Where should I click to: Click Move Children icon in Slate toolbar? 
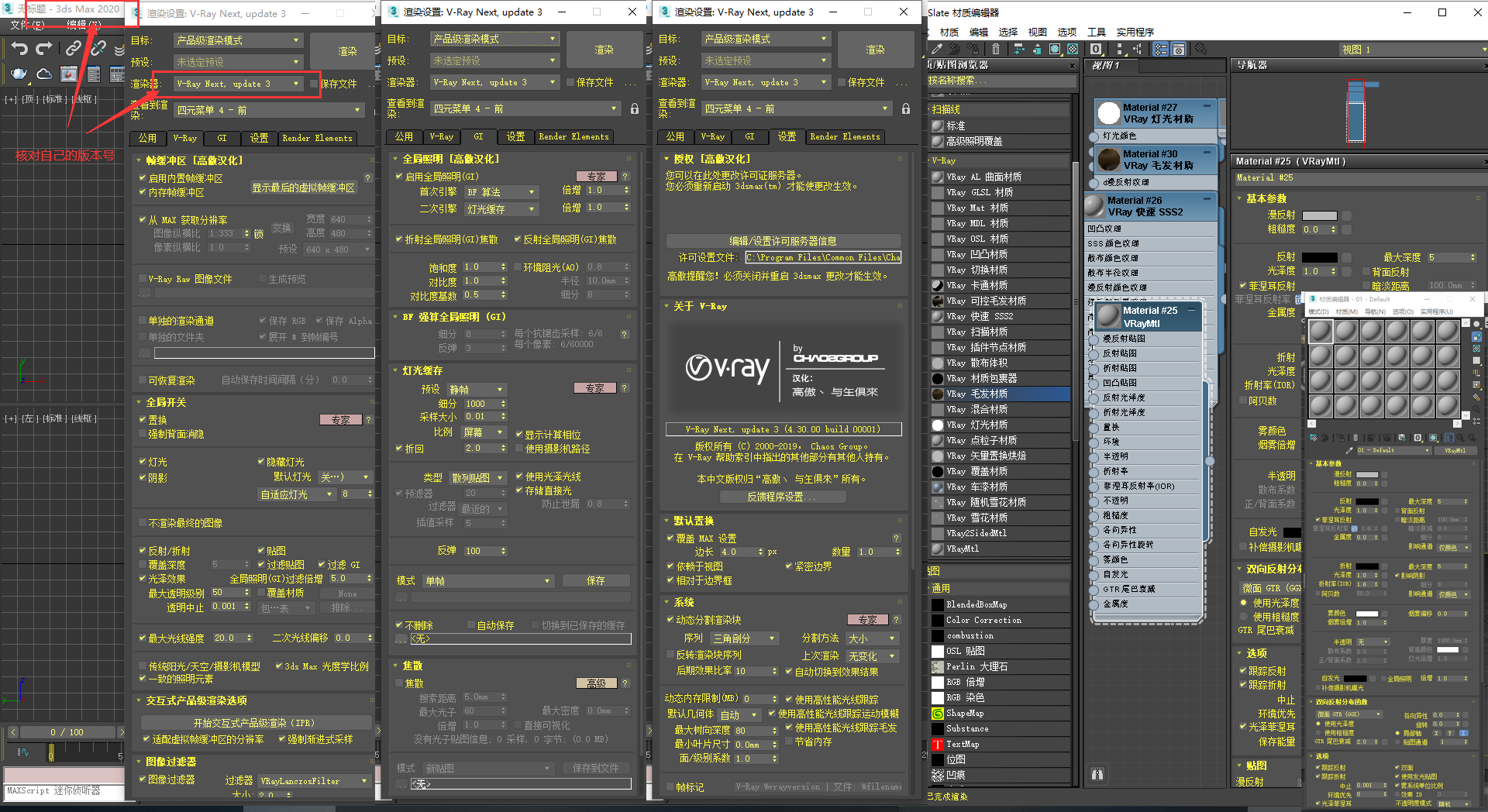pyautogui.click(x=1018, y=49)
